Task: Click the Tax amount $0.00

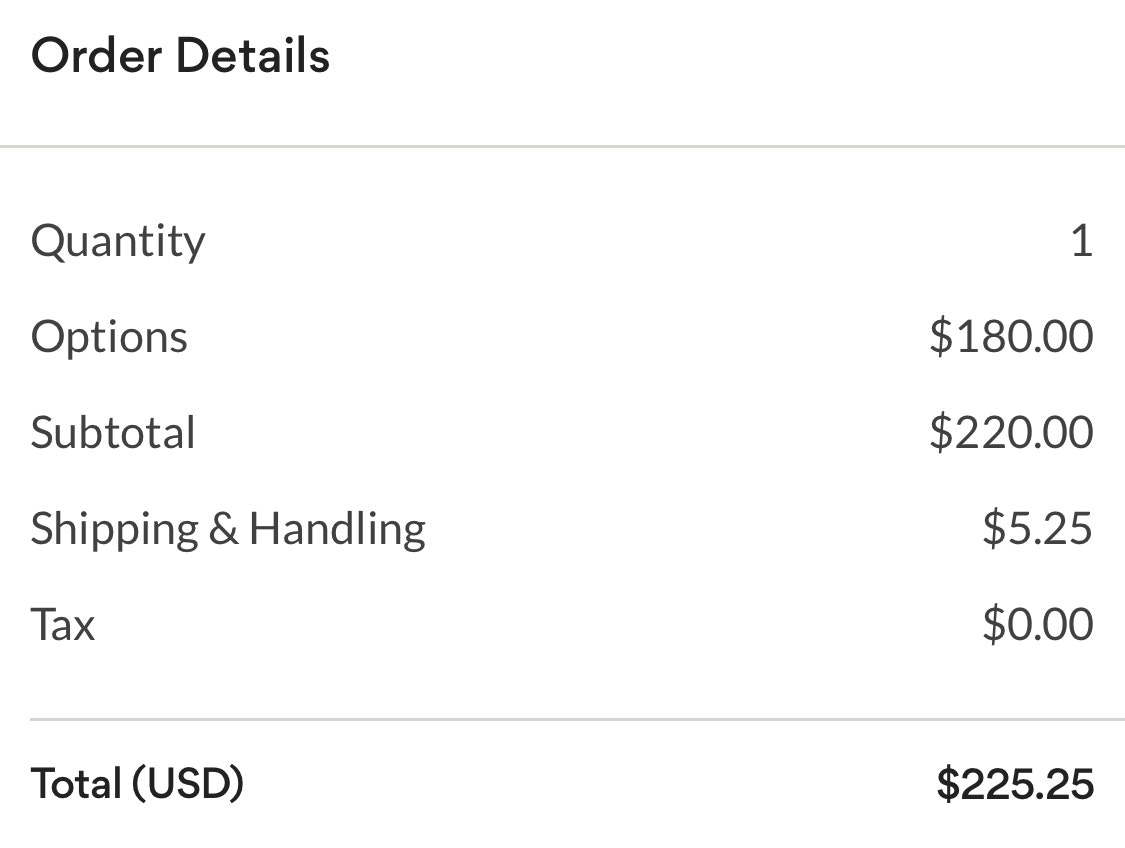Action: [1036, 624]
